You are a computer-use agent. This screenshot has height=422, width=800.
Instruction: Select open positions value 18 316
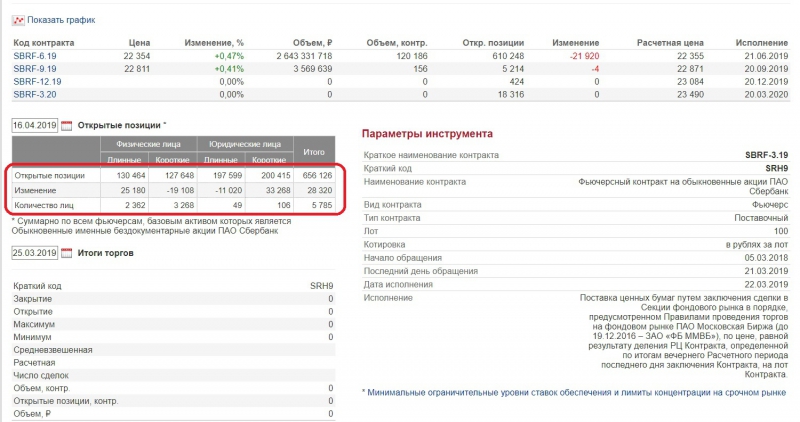511,94
